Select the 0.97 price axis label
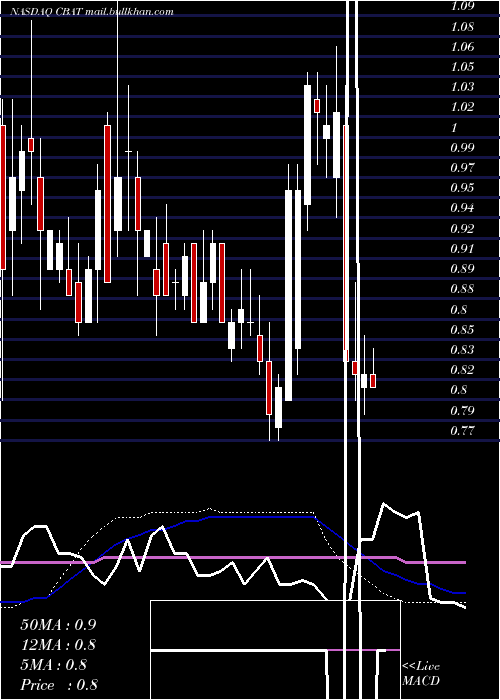Screen dimensions: 500x700 point(462,168)
